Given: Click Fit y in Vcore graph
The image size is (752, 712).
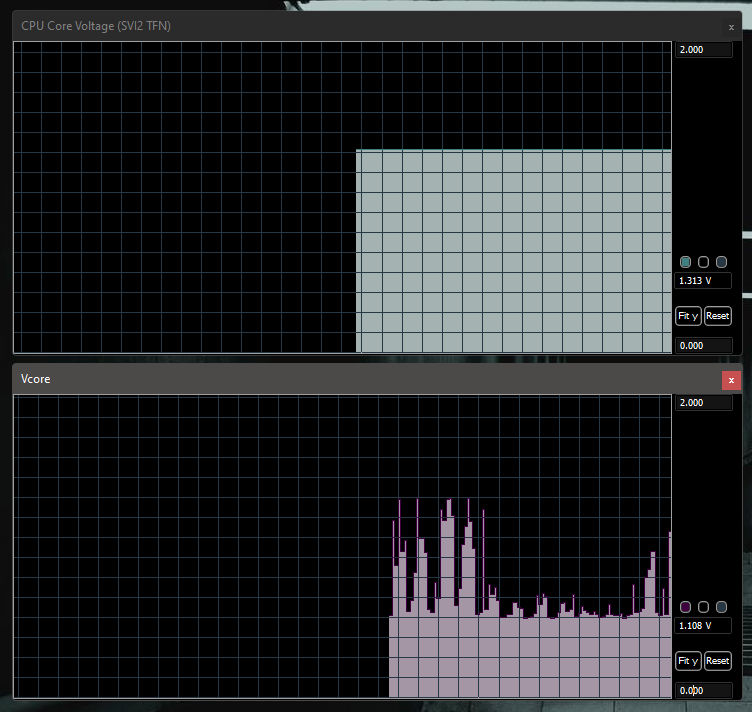Looking at the screenshot, I should click(x=688, y=661).
